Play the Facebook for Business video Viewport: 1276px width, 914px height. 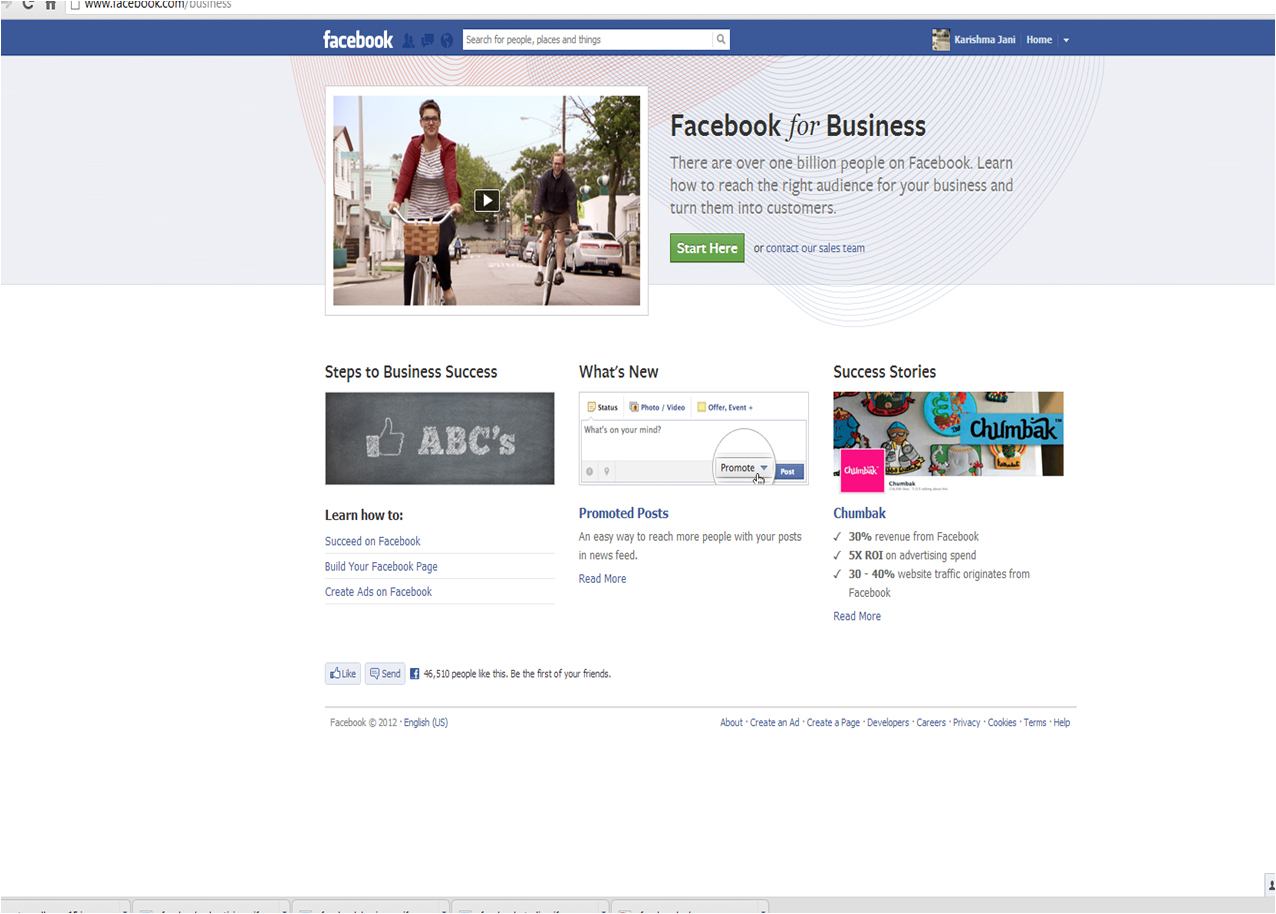pyautogui.click(x=486, y=200)
